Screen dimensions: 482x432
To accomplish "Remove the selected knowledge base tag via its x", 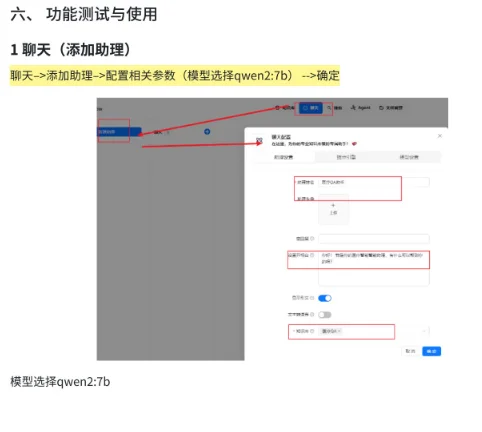I will click(x=339, y=331).
